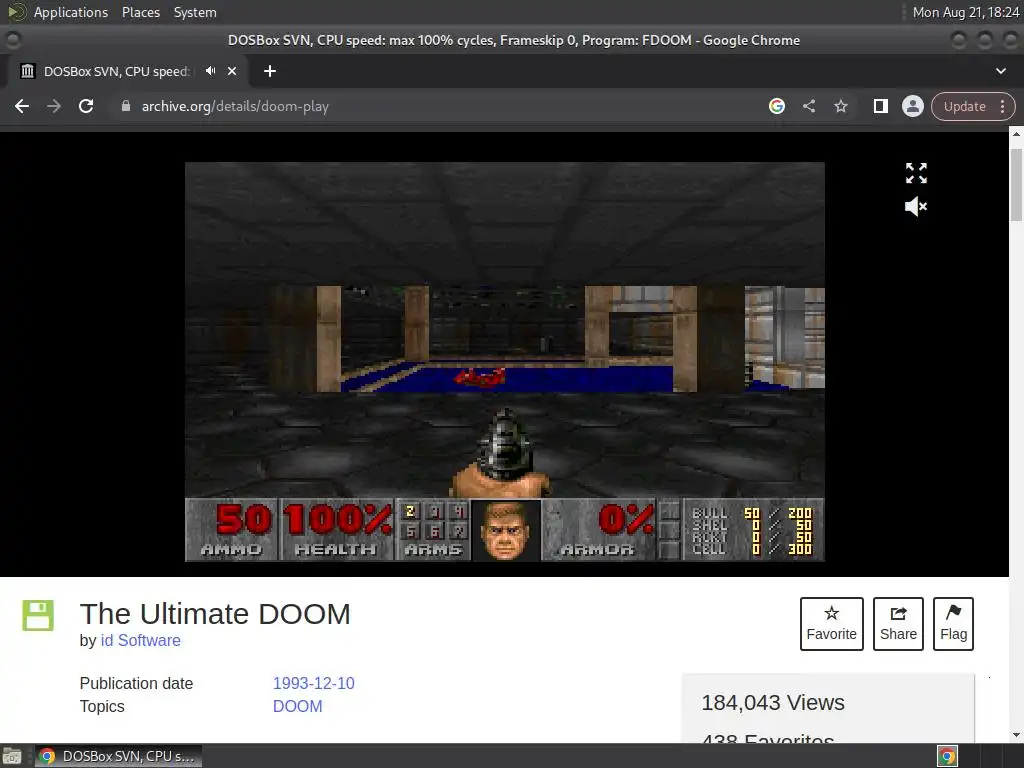The width and height of the screenshot is (1024, 768).
Task: Open the System menu
Action: click(x=195, y=12)
